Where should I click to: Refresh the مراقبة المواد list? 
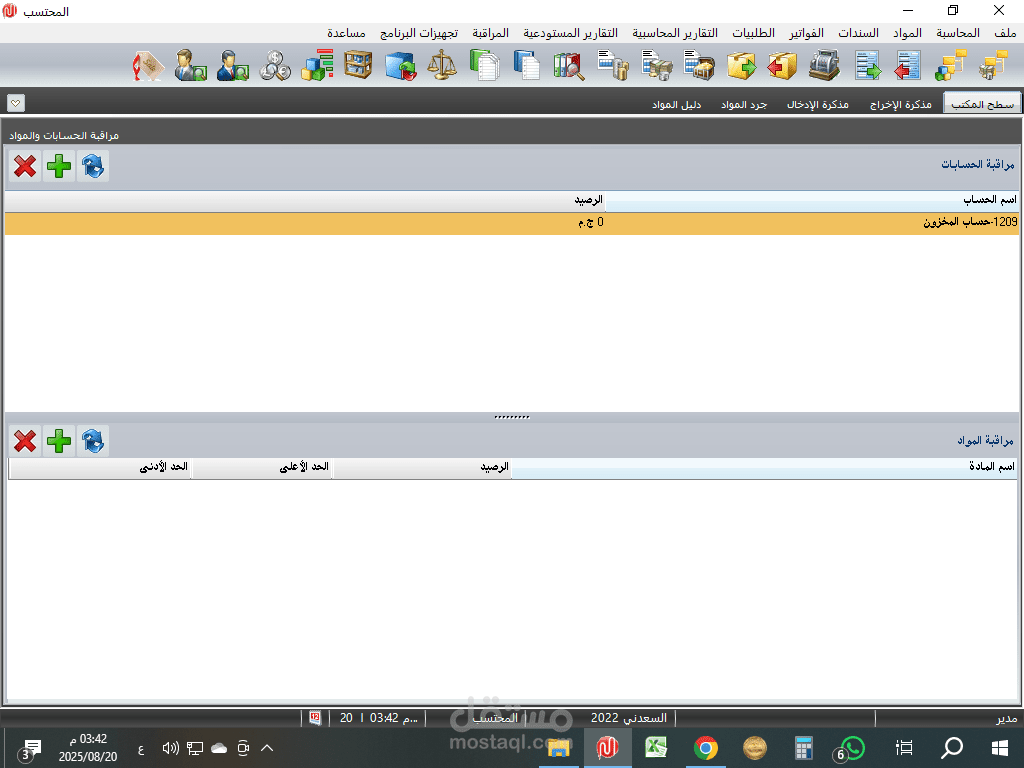coord(93,441)
